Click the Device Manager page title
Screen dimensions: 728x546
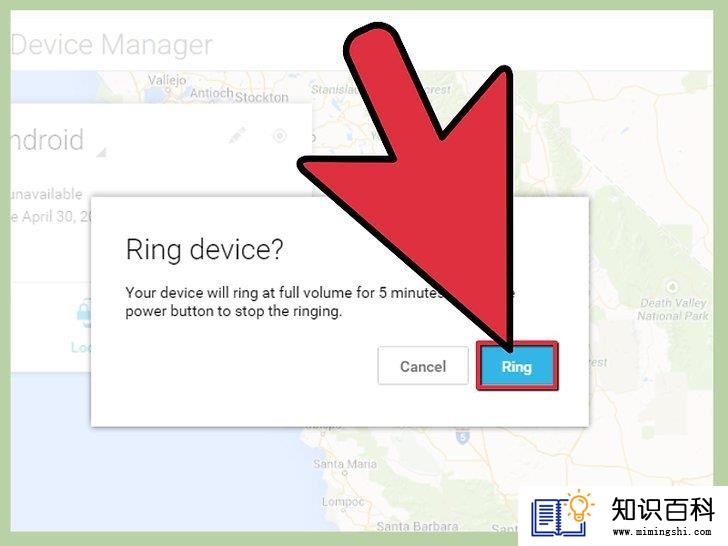tap(111, 45)
